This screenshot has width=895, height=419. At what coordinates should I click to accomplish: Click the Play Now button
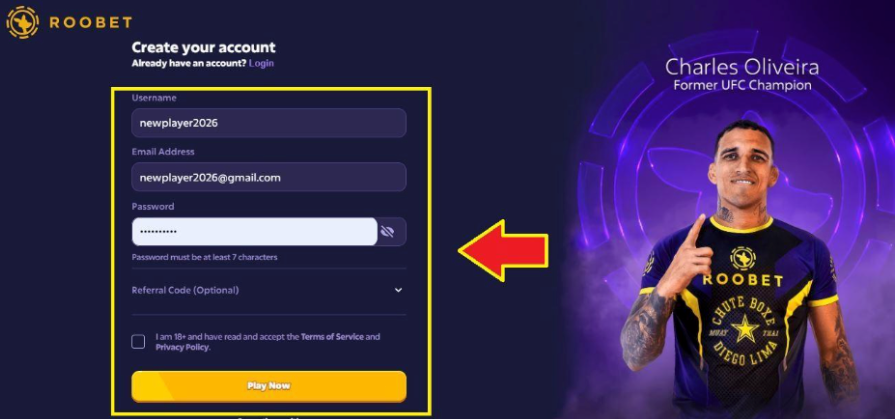(269, 386)
